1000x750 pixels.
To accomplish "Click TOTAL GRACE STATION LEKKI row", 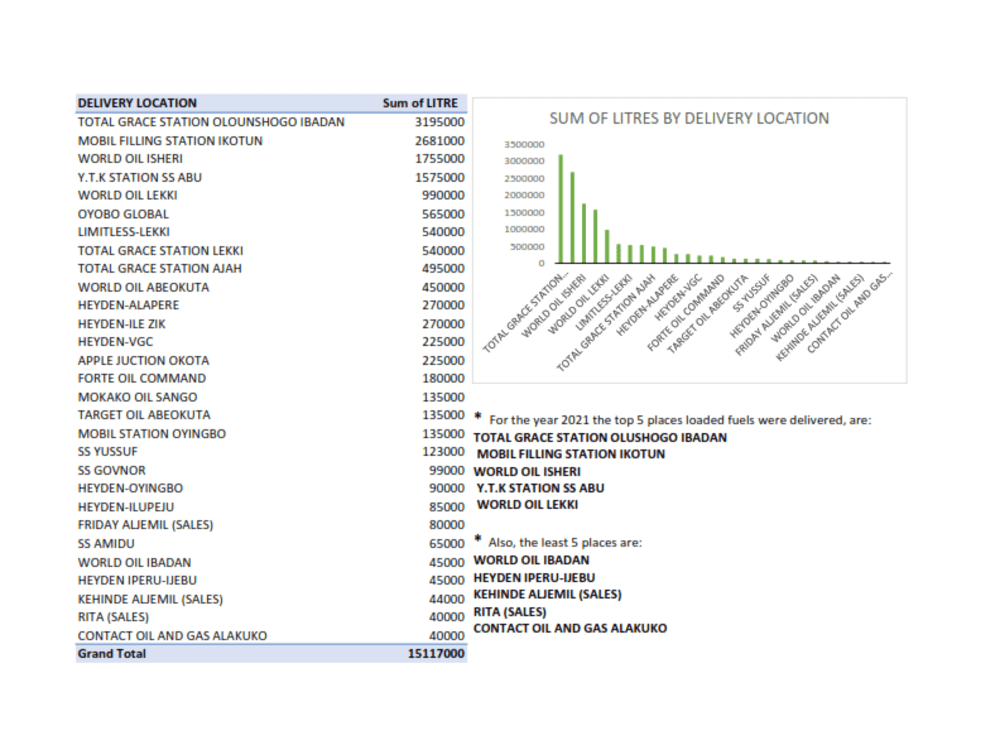I will tap(271, 251).
